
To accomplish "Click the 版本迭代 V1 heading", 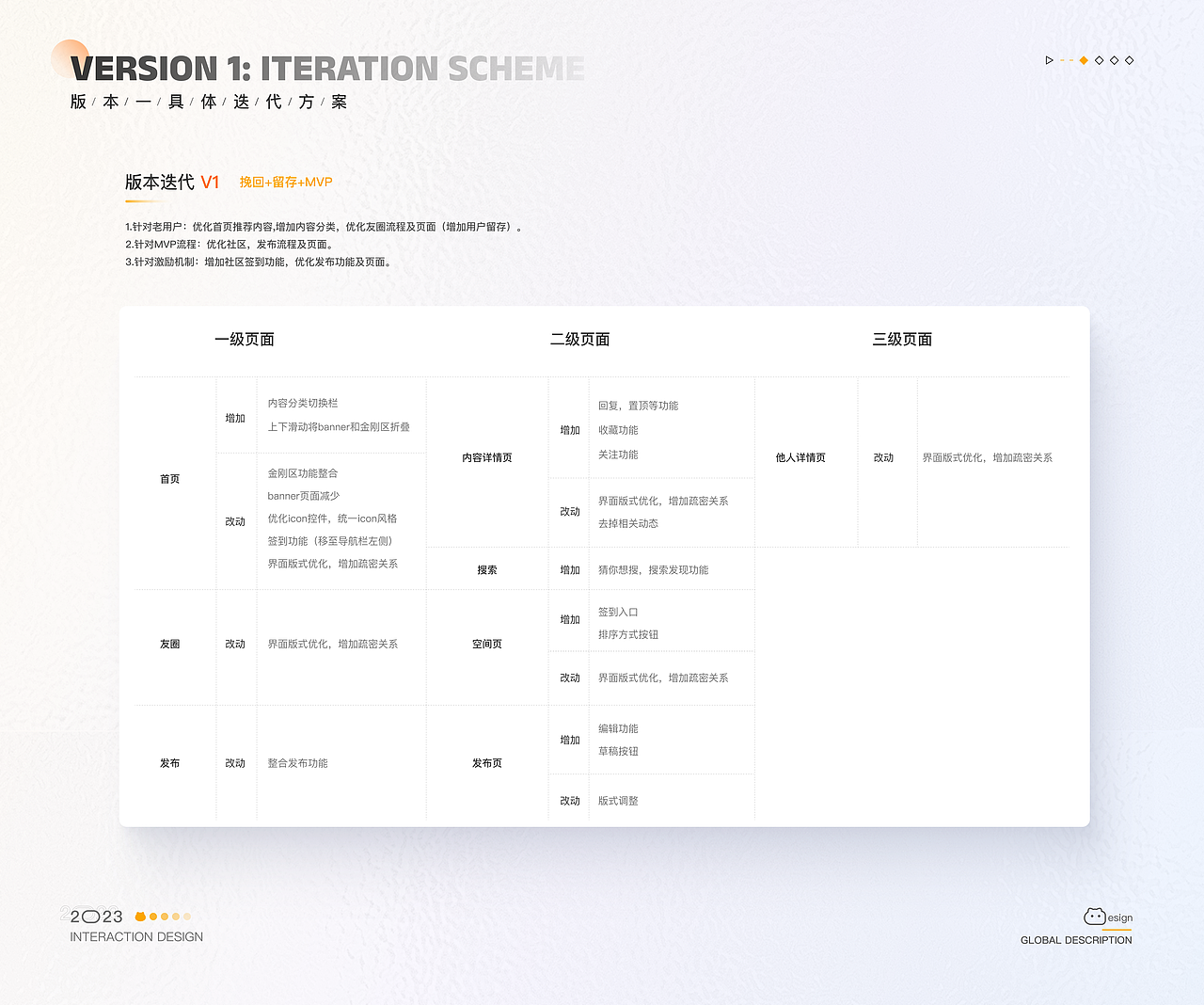I will pos(172,183).
